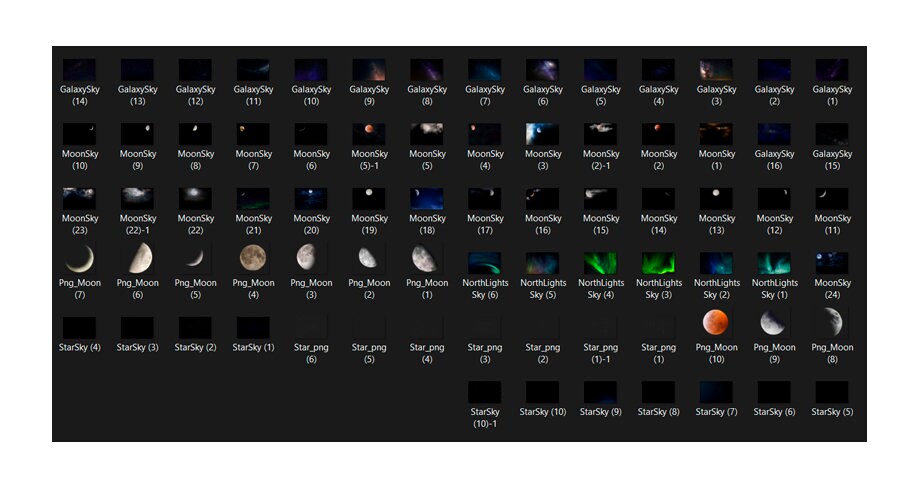
Task: Select MoonSky (21) thumbnail
Action: pos(253,199)
